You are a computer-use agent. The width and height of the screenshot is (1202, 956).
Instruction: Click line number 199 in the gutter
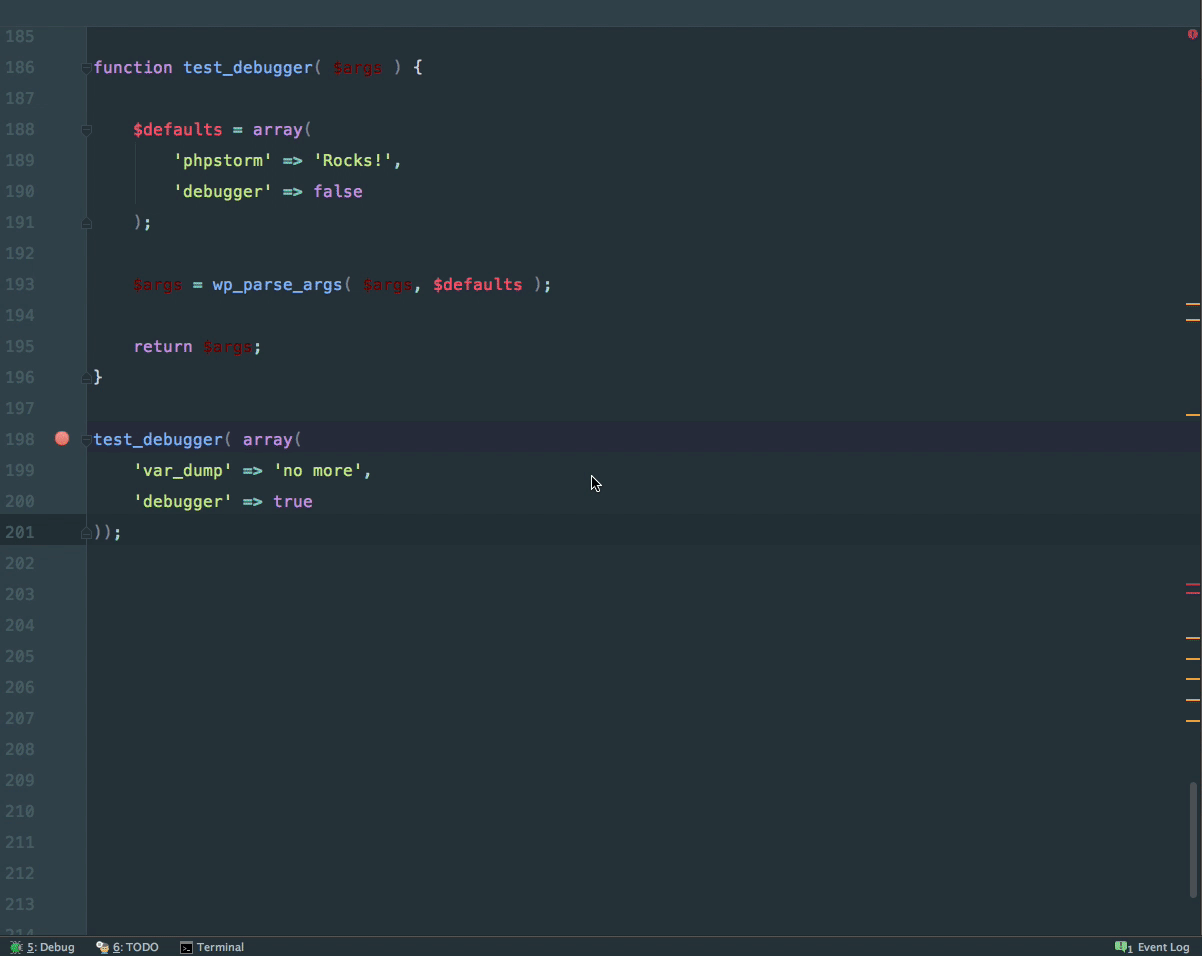tap(20, 470)
